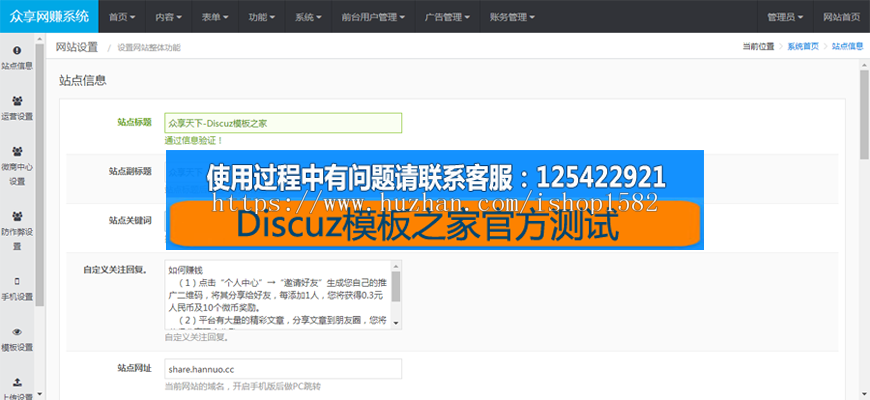Expand the 广告管理 menu
The width and height of the screenshot is (870, 400).
click(x=447, y=17)
